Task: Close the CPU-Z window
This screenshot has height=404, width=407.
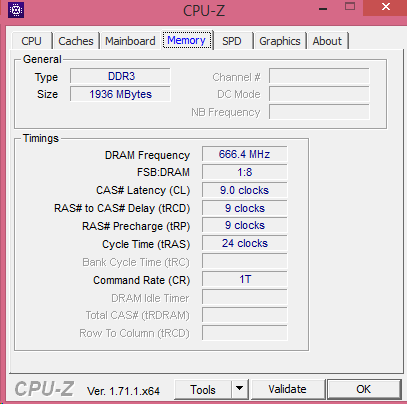Action: click(385, 7)
